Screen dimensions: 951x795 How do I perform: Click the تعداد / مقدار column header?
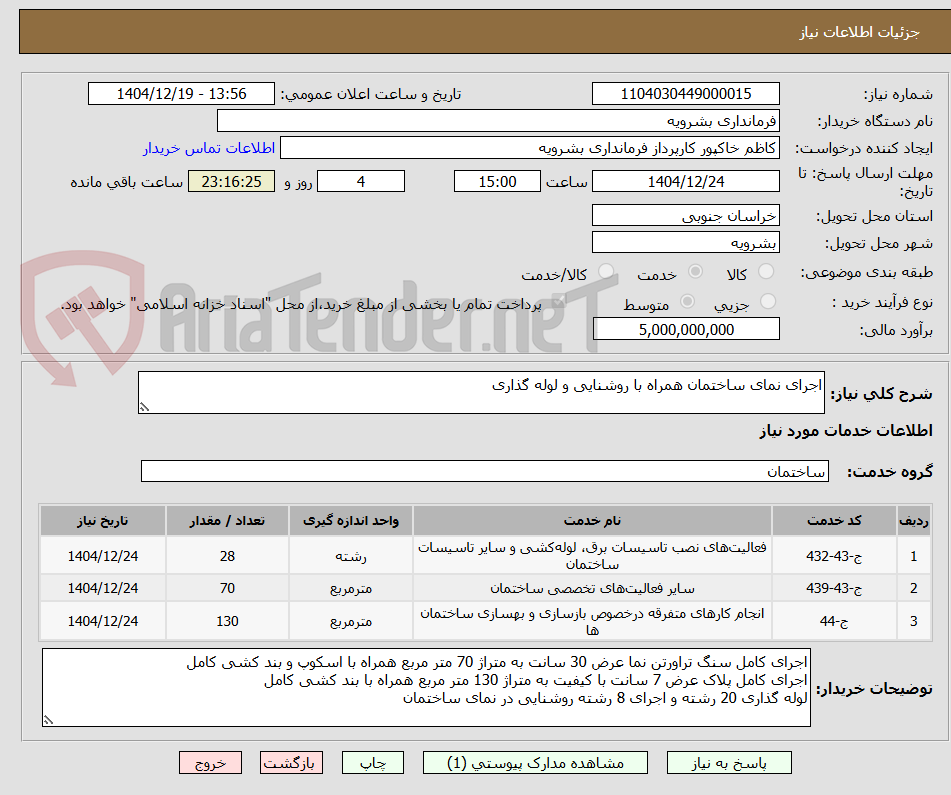coord(227,520)
